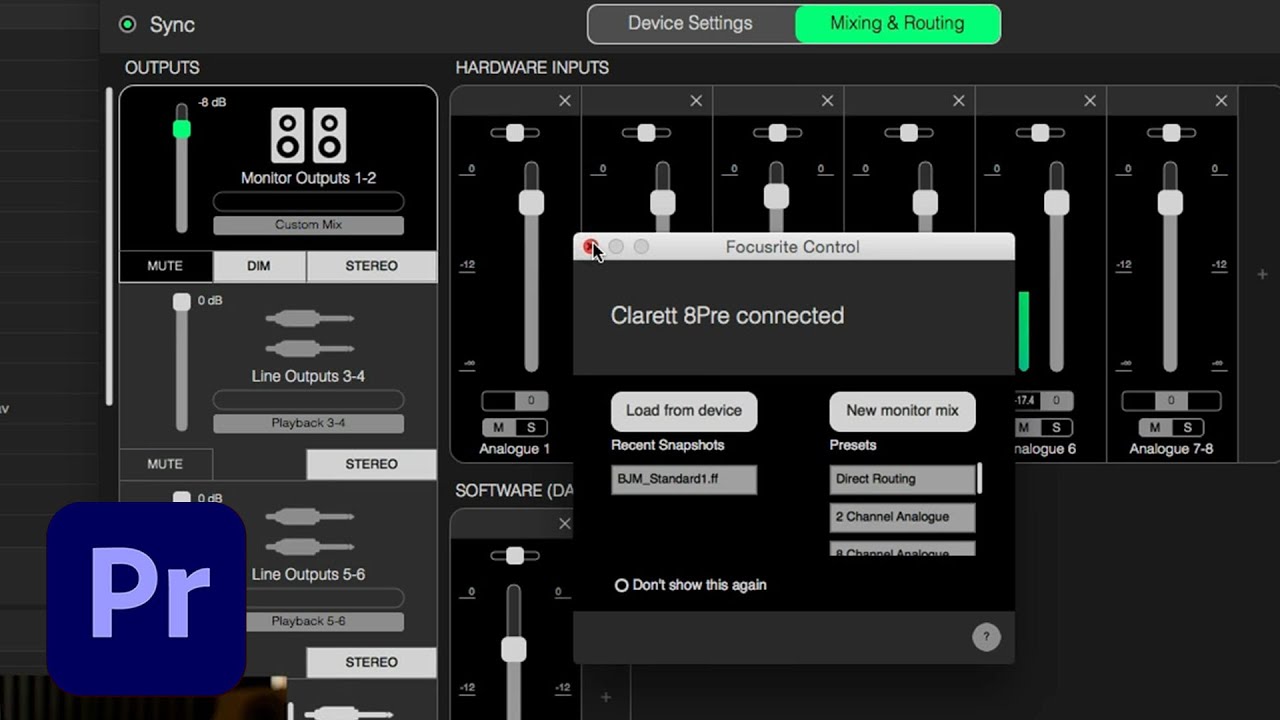Viewport: 1280px width, 720px height.
Task: Click the Analogue 7-8 level fader handle
Action: [x=1170, y=203]
